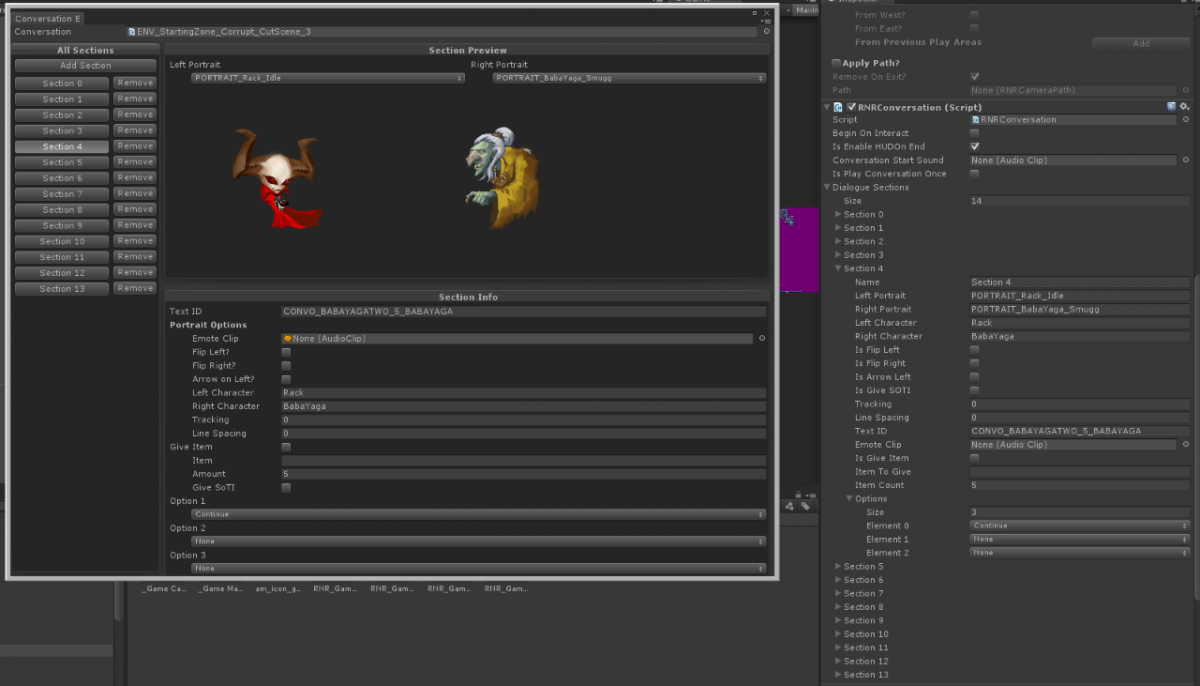The image size is (1200, 686).
Task: Open object picker for Script field
Action: click(x=1186, y=120)
